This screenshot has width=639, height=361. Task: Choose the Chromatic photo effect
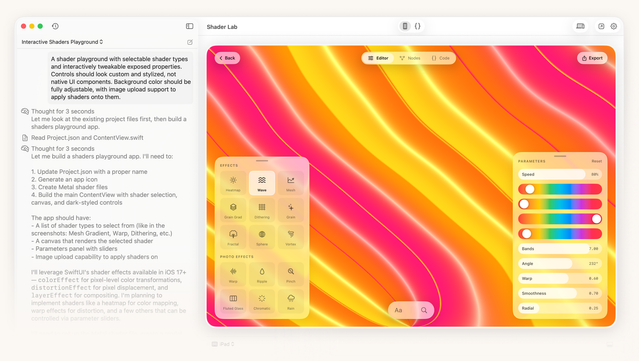coord(262,301)
